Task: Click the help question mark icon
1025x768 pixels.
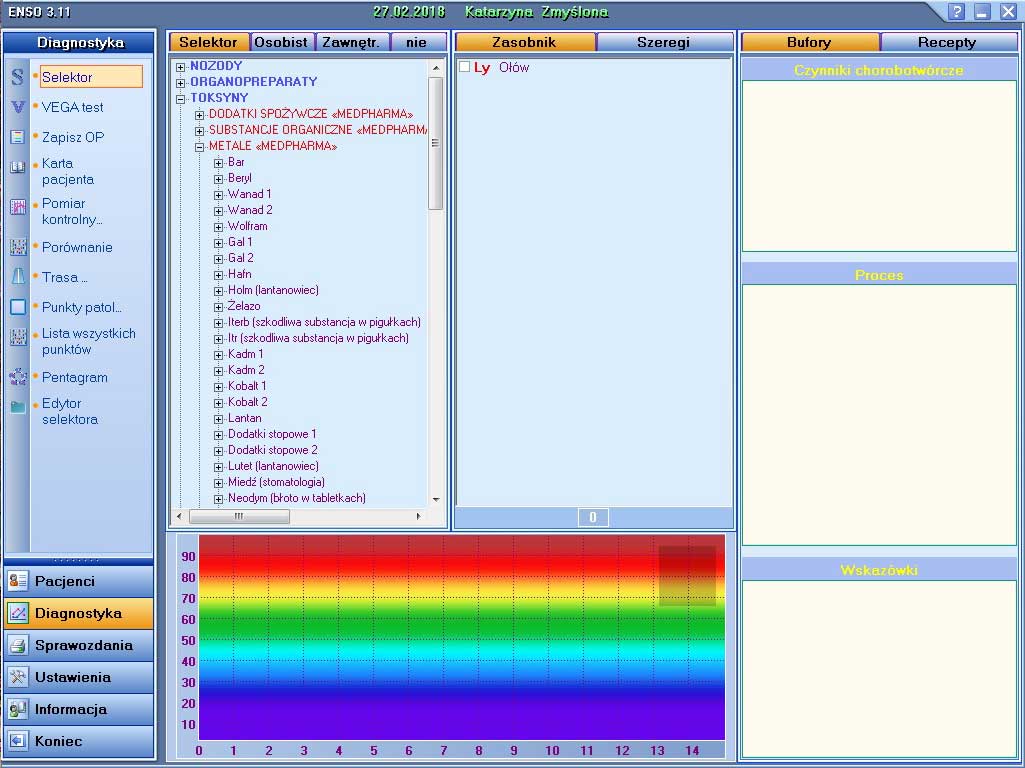Action: [957, 12]
